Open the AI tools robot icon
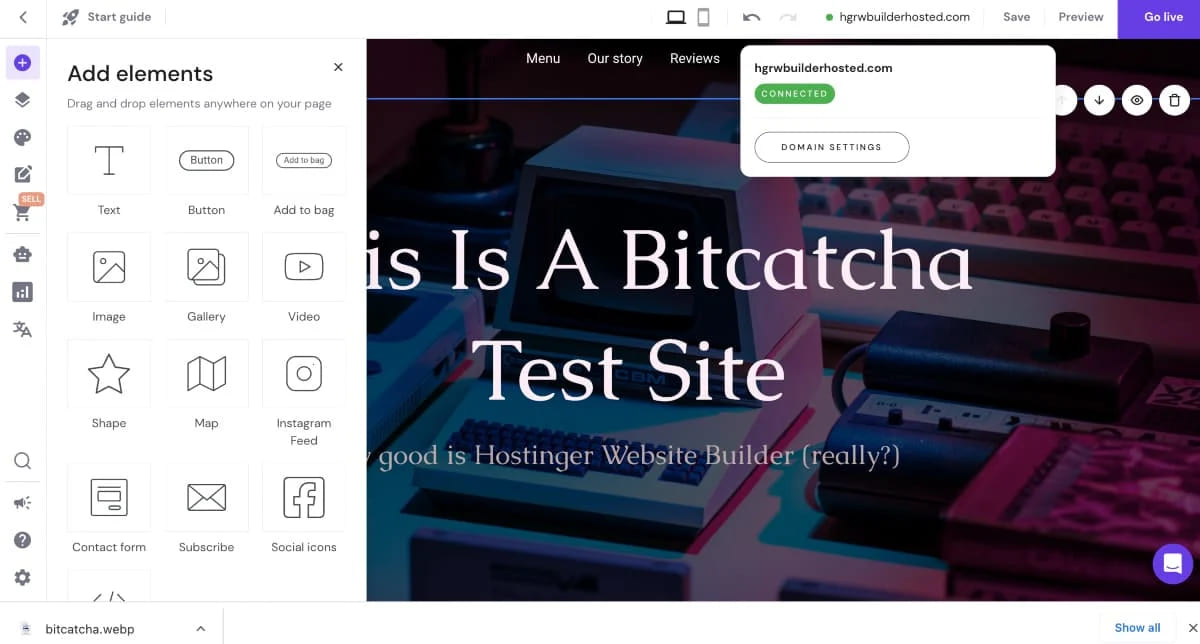The image size is (1200, 644). tap(22, 254)
